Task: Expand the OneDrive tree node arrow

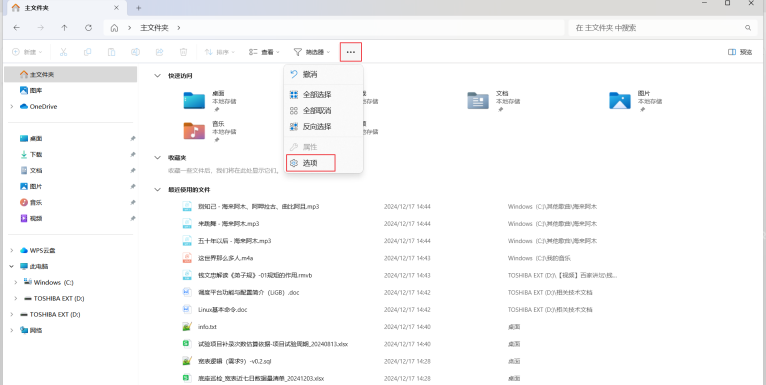Action: (x=12, y=107)
